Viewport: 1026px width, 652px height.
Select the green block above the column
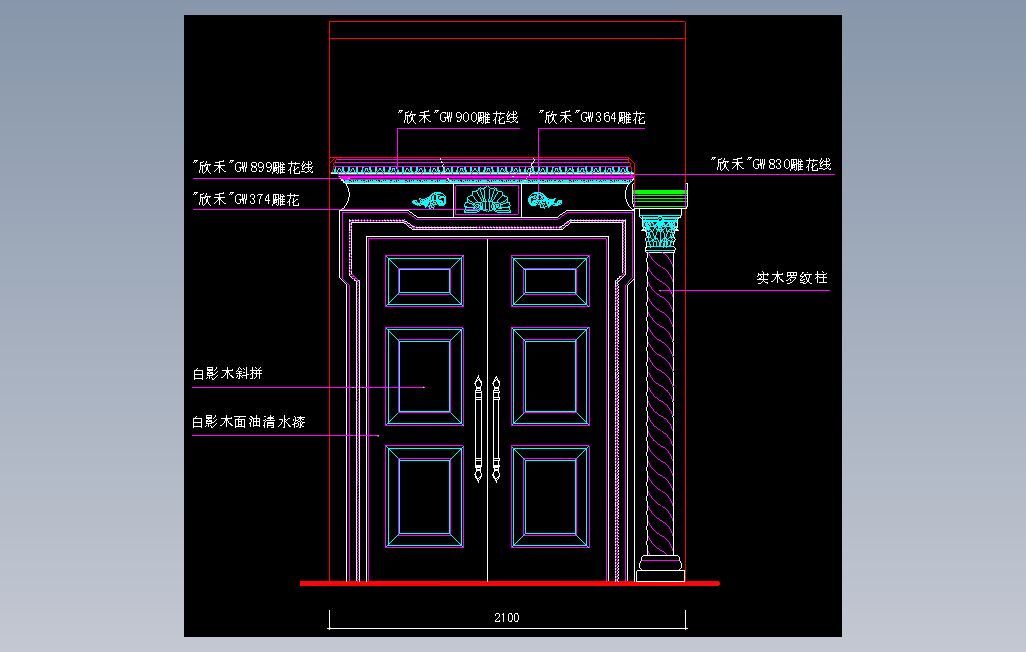coord(660,197)
